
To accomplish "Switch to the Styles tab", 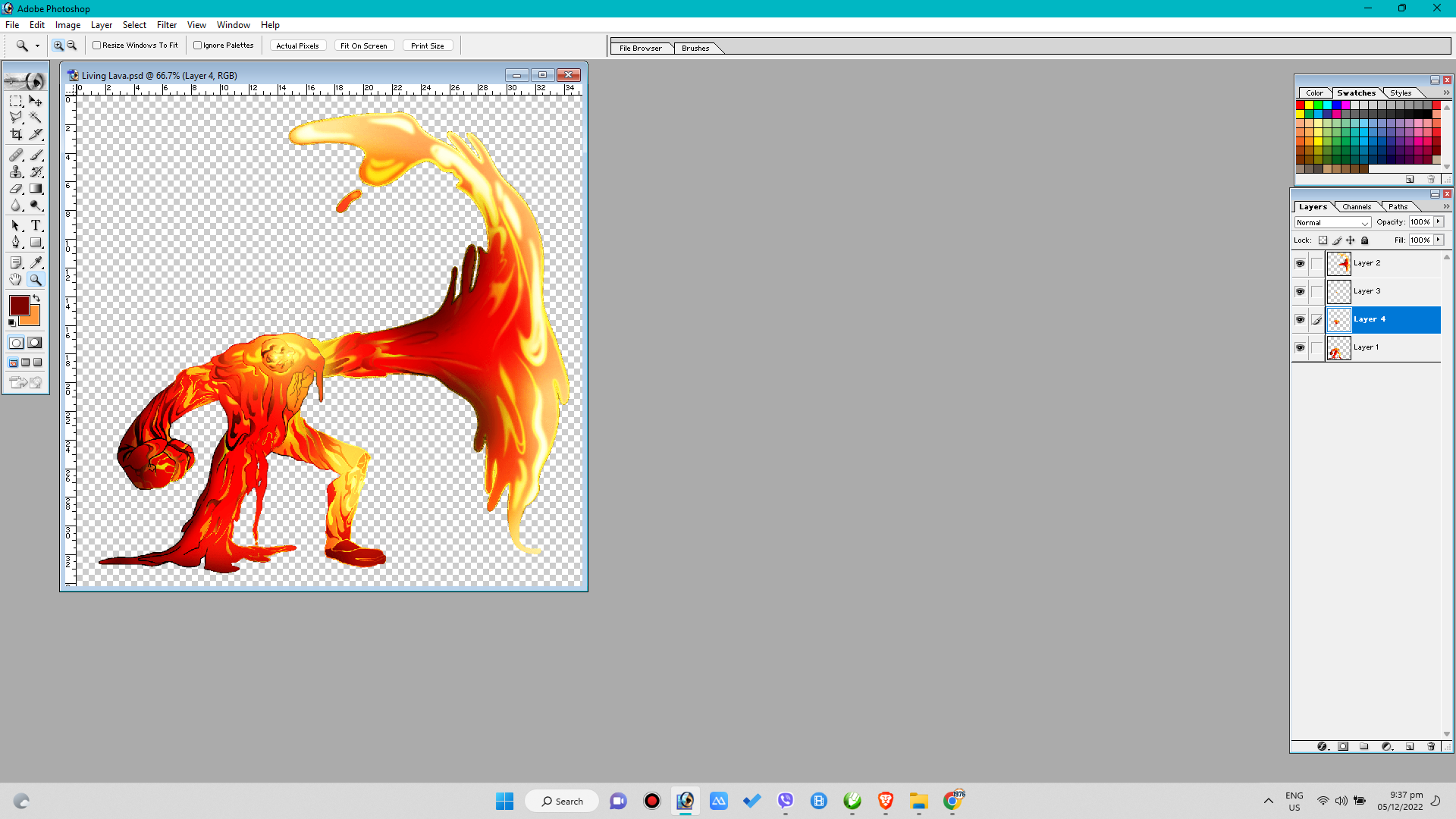I will pos(1401,93).
